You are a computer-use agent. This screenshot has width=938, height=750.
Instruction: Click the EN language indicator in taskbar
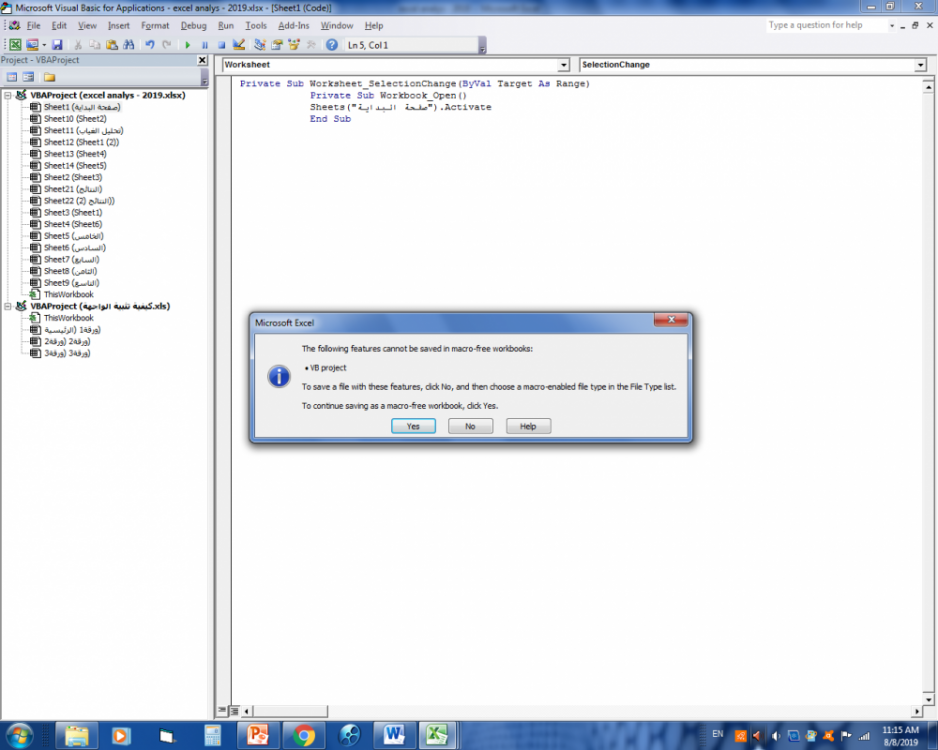coord(718,734)
